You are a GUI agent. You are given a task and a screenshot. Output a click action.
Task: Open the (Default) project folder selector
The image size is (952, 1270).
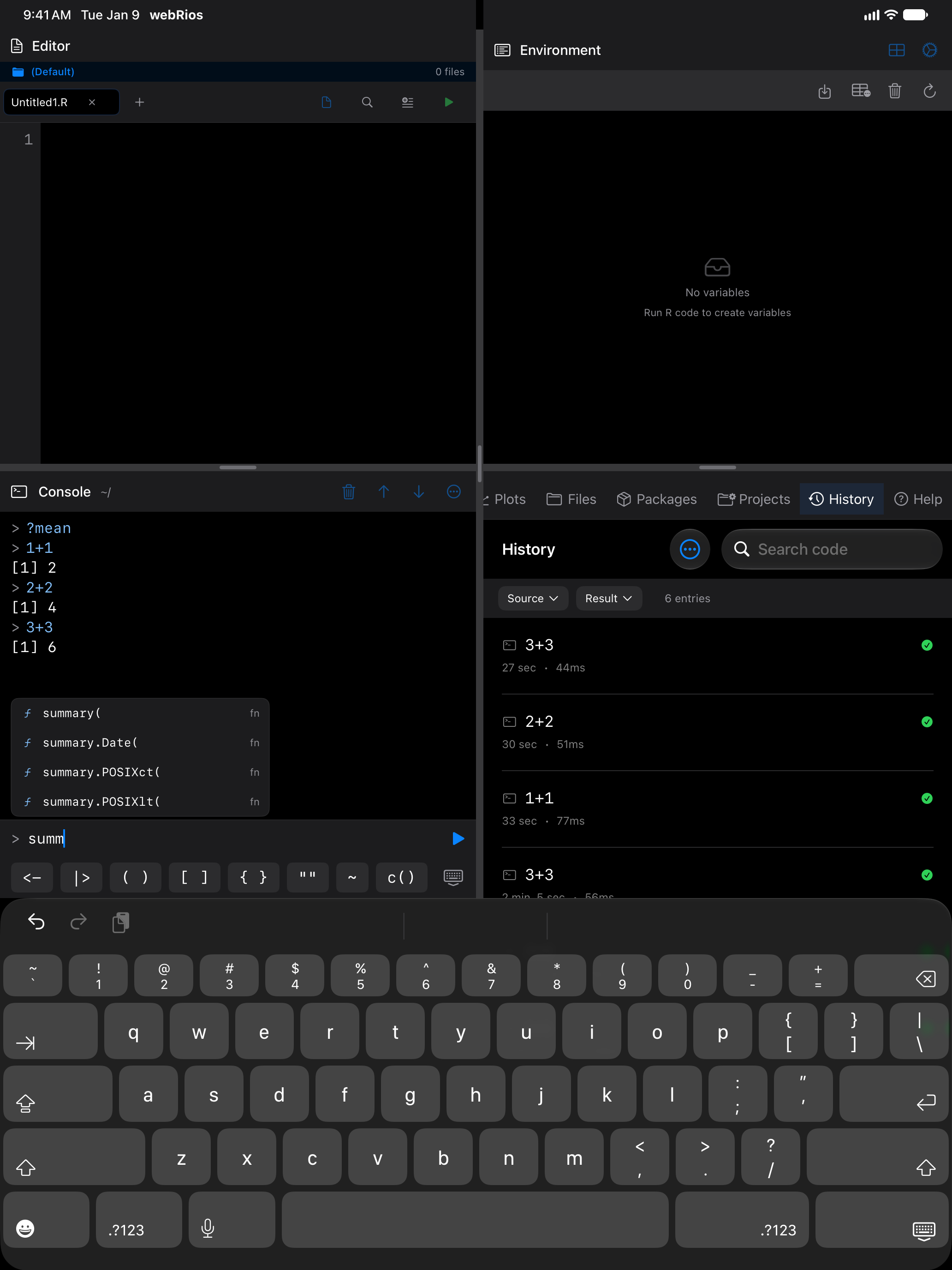point(44,72)
